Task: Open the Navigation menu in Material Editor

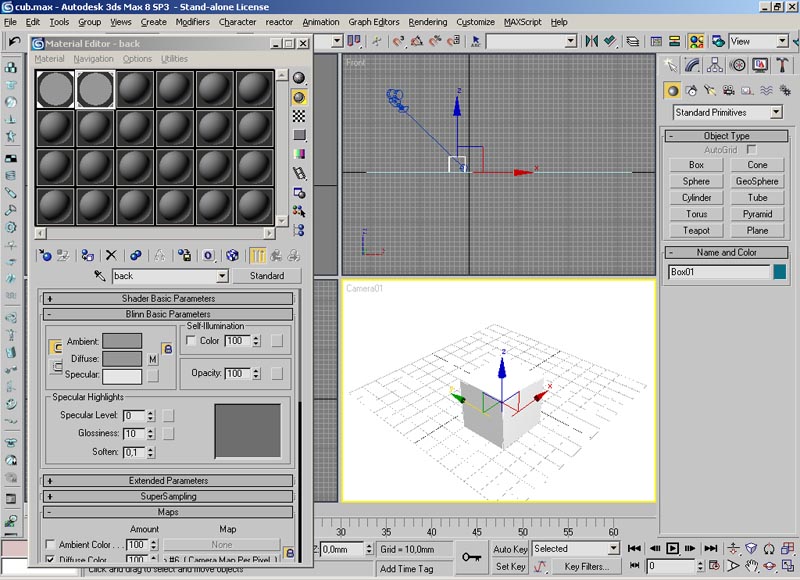Action: click(94, 59)
